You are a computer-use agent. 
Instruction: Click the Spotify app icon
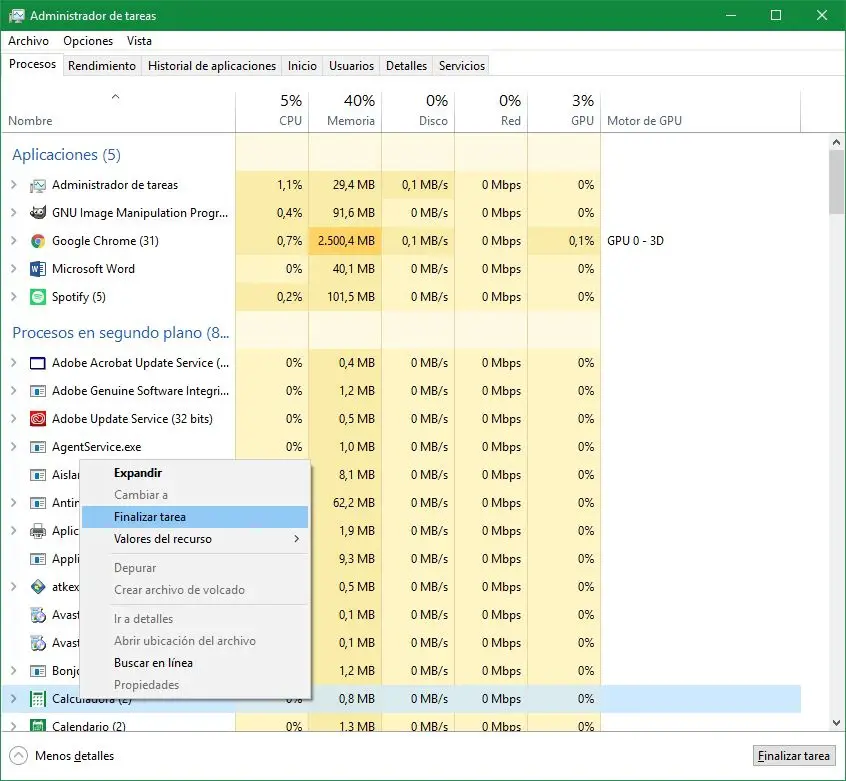click(38, 297)
